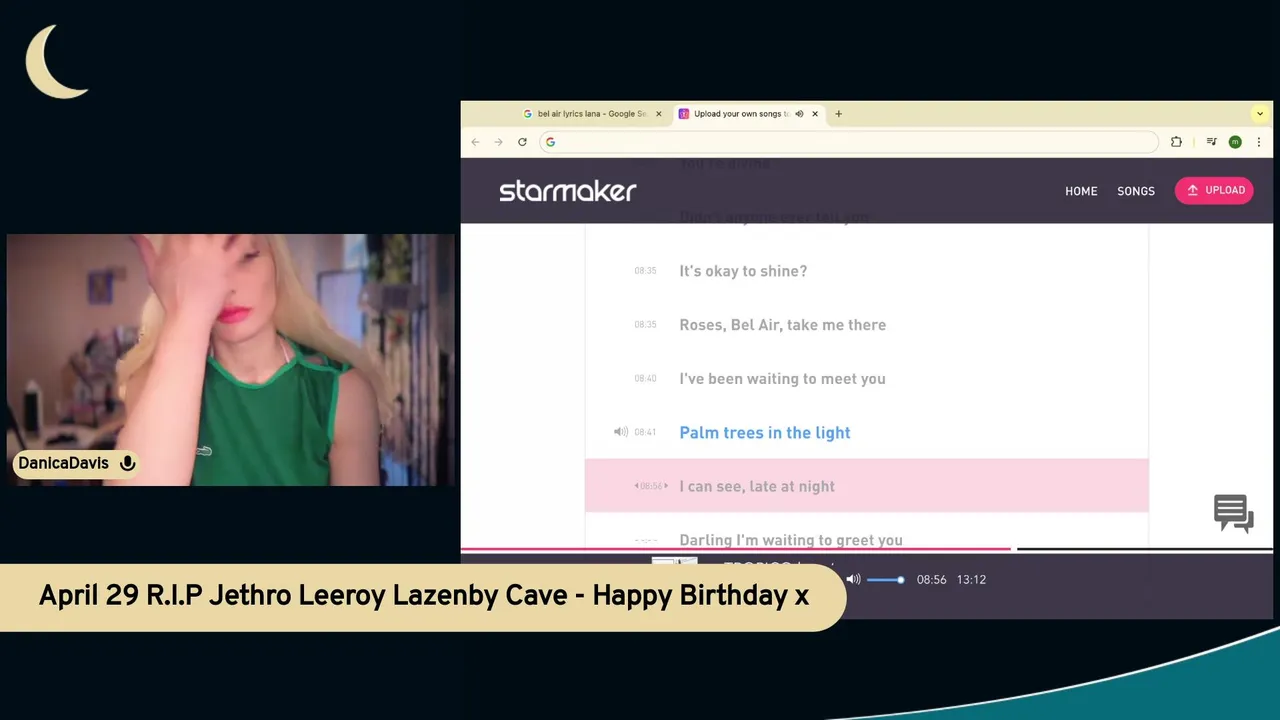Click the DanicaDavis name label
This screenshot has height=720, width=1280.
coord(63,463)
